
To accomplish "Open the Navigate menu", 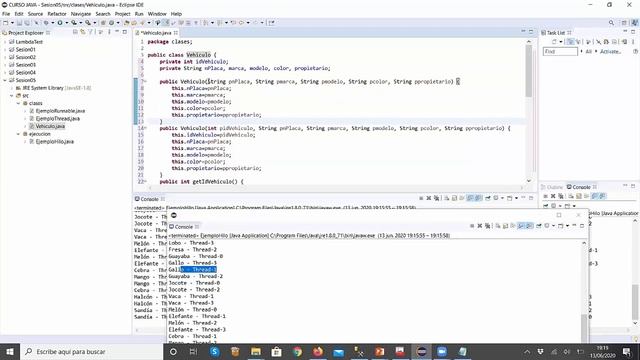I will pyautogui.click(x=81, y=14).
